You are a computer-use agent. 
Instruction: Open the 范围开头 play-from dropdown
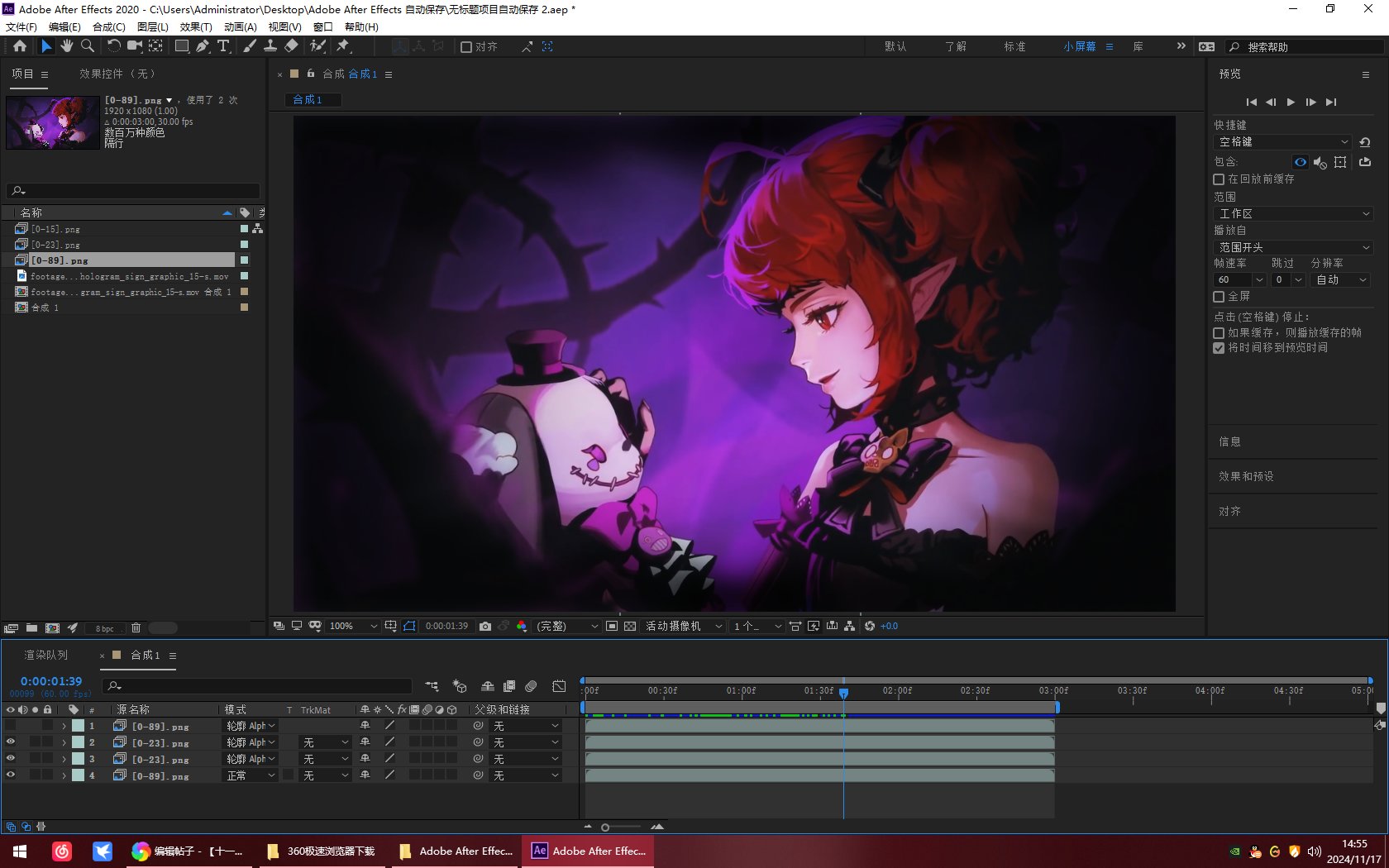[x=1293, y=248]
